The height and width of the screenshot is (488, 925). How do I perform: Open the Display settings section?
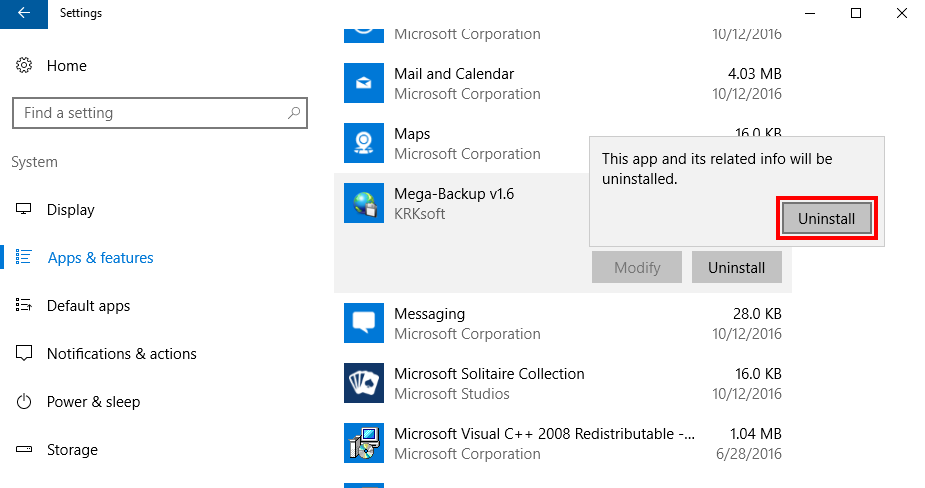(x=71, y=209)
